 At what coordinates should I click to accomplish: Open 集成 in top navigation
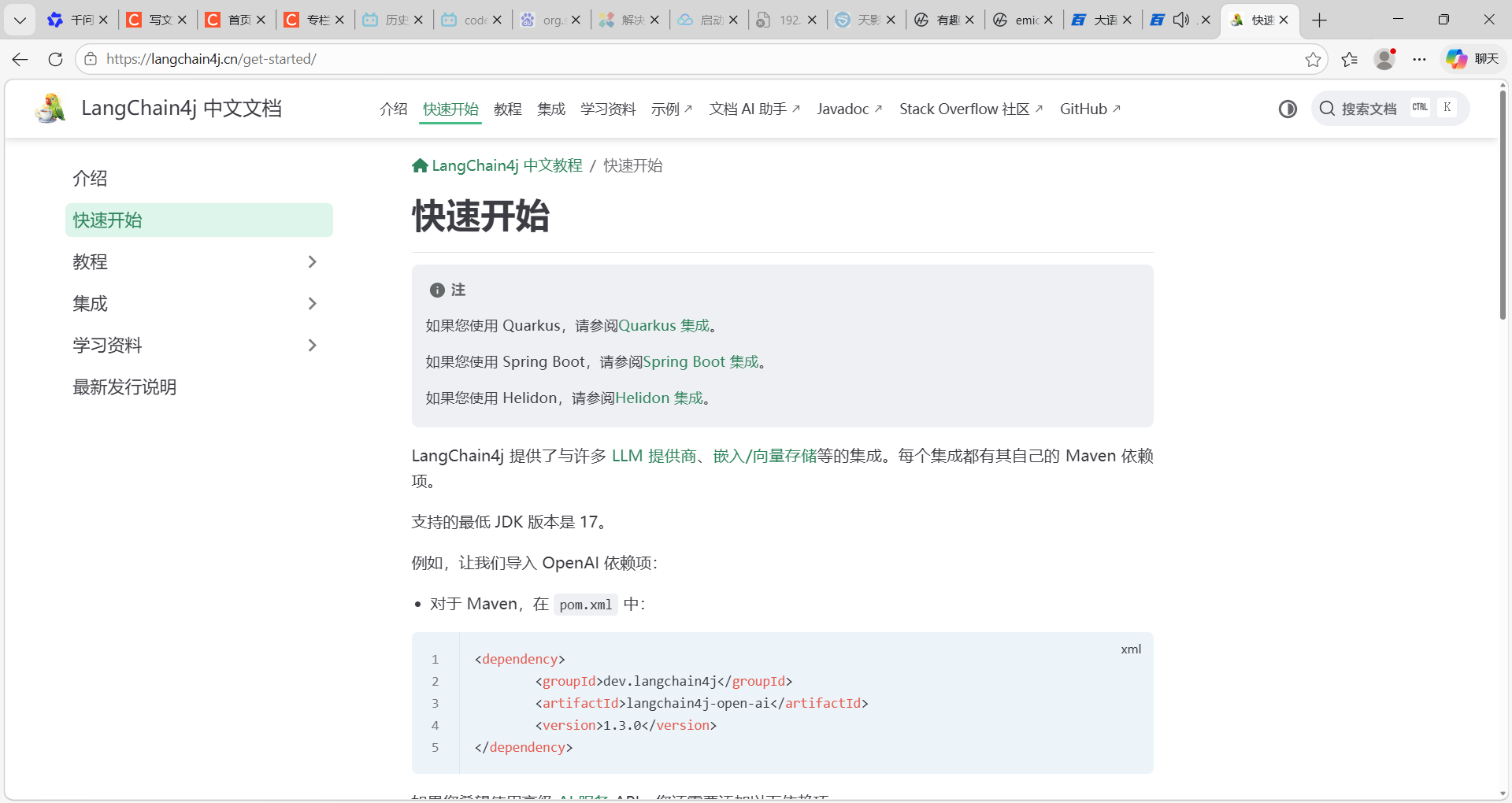pos(551,109)
